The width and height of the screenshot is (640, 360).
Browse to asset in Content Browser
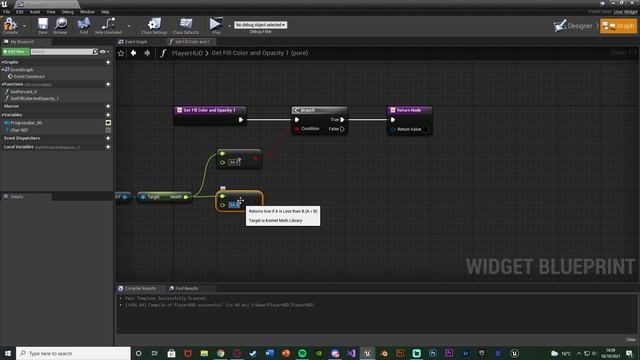(x=61, y=25)
